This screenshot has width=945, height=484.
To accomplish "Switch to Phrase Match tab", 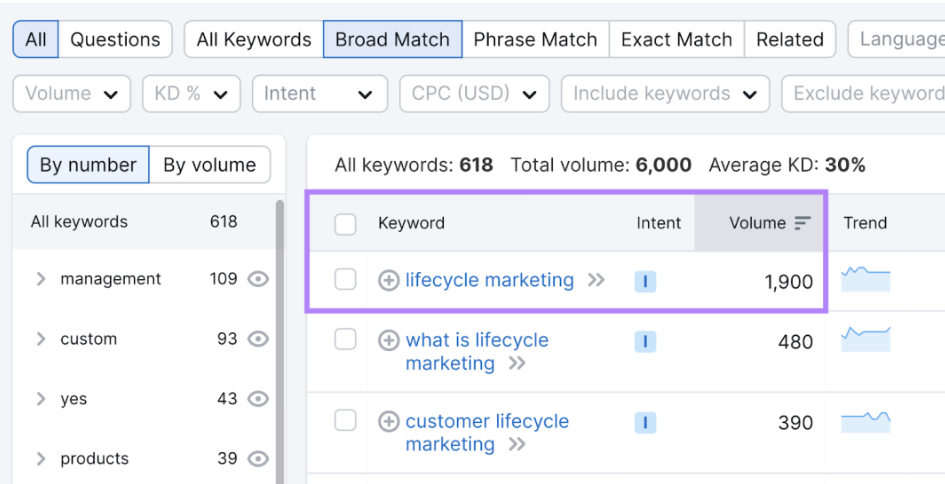I will pyautogui.click(x=535, y=40).
